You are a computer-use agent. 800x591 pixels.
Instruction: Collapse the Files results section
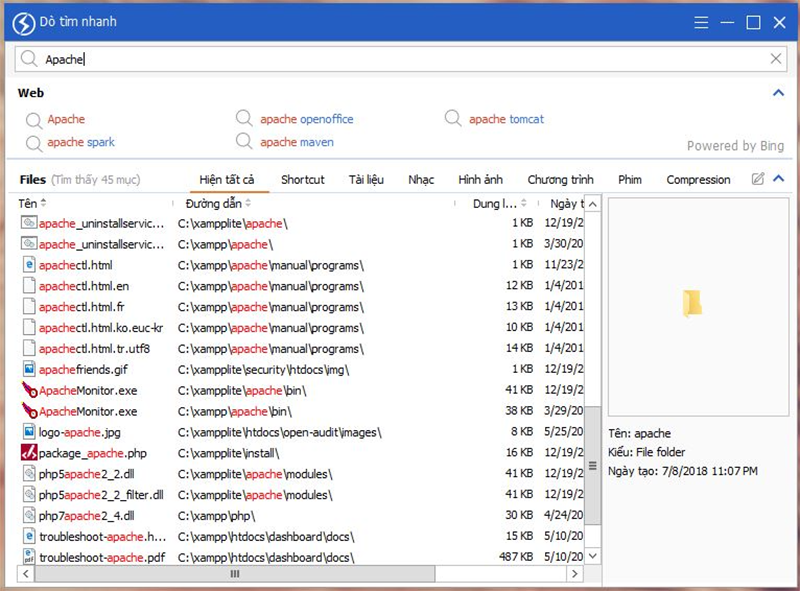click(778, 179)
